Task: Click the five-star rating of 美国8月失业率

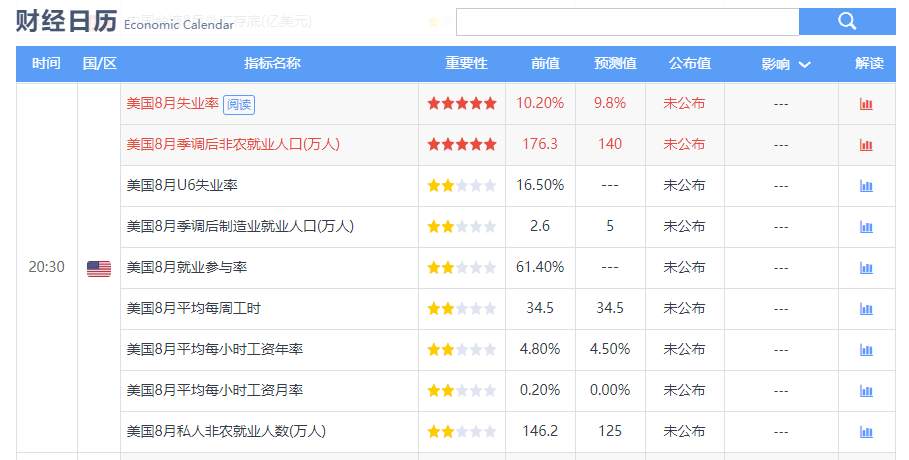Action: 462,104
